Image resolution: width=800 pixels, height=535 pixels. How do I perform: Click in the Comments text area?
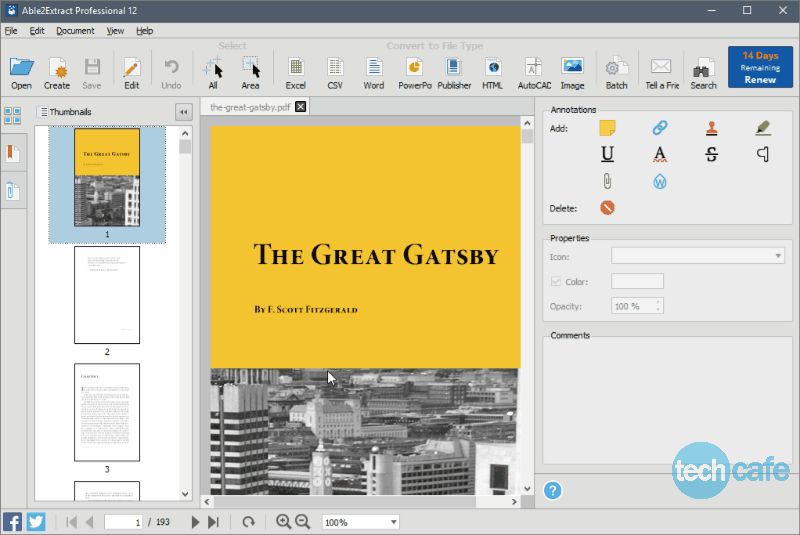(x=667, y=401)
